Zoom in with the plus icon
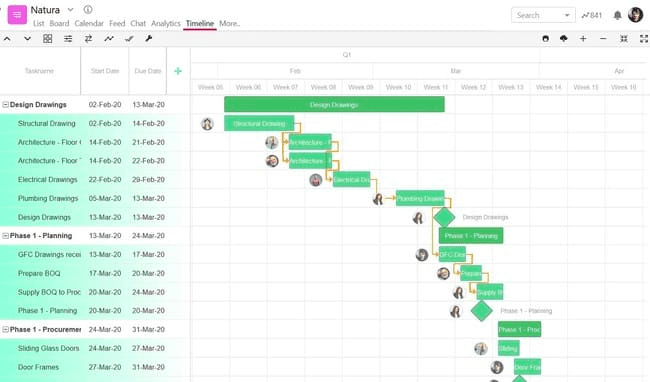The image size is (650, 382). pyautogui.click(x=583, y=39)
